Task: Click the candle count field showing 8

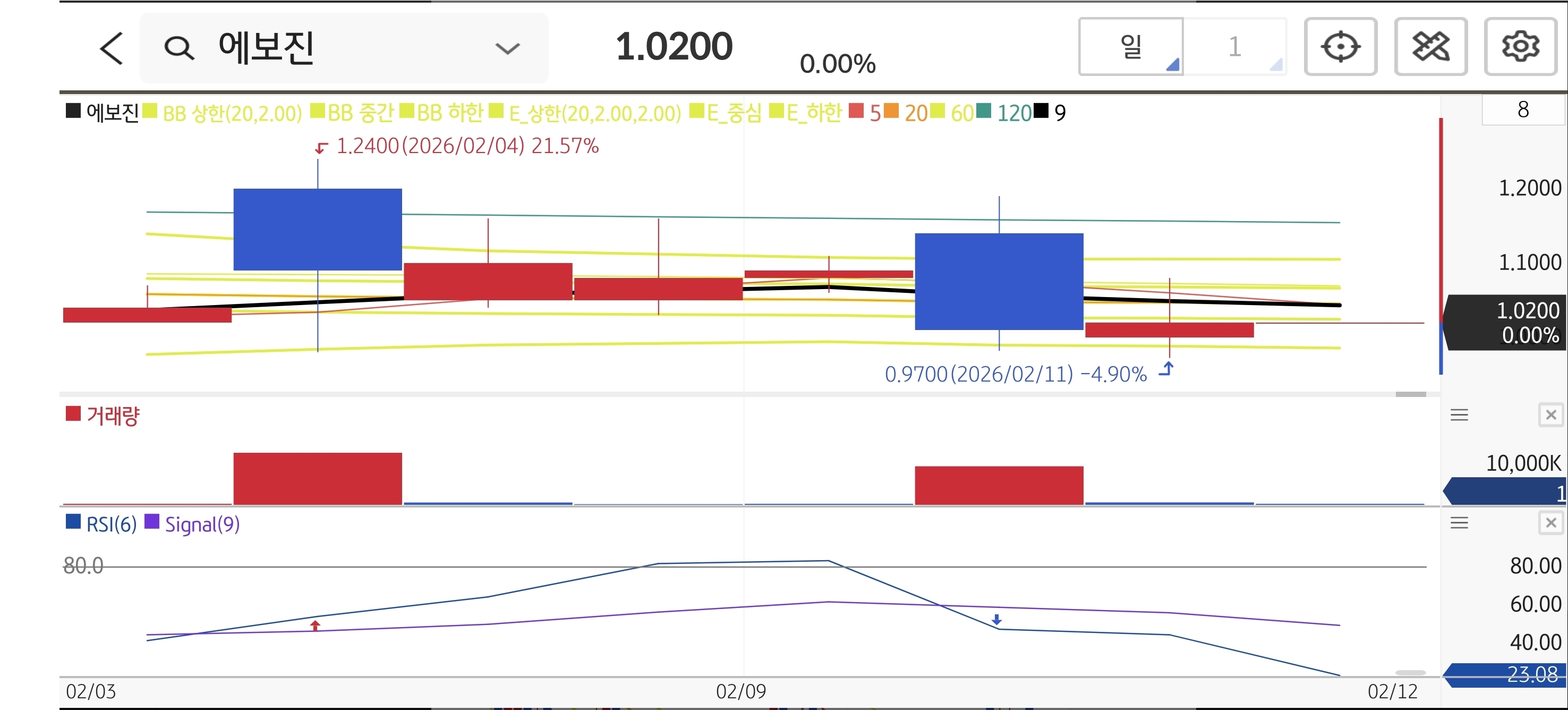Action: point(1522,110)
